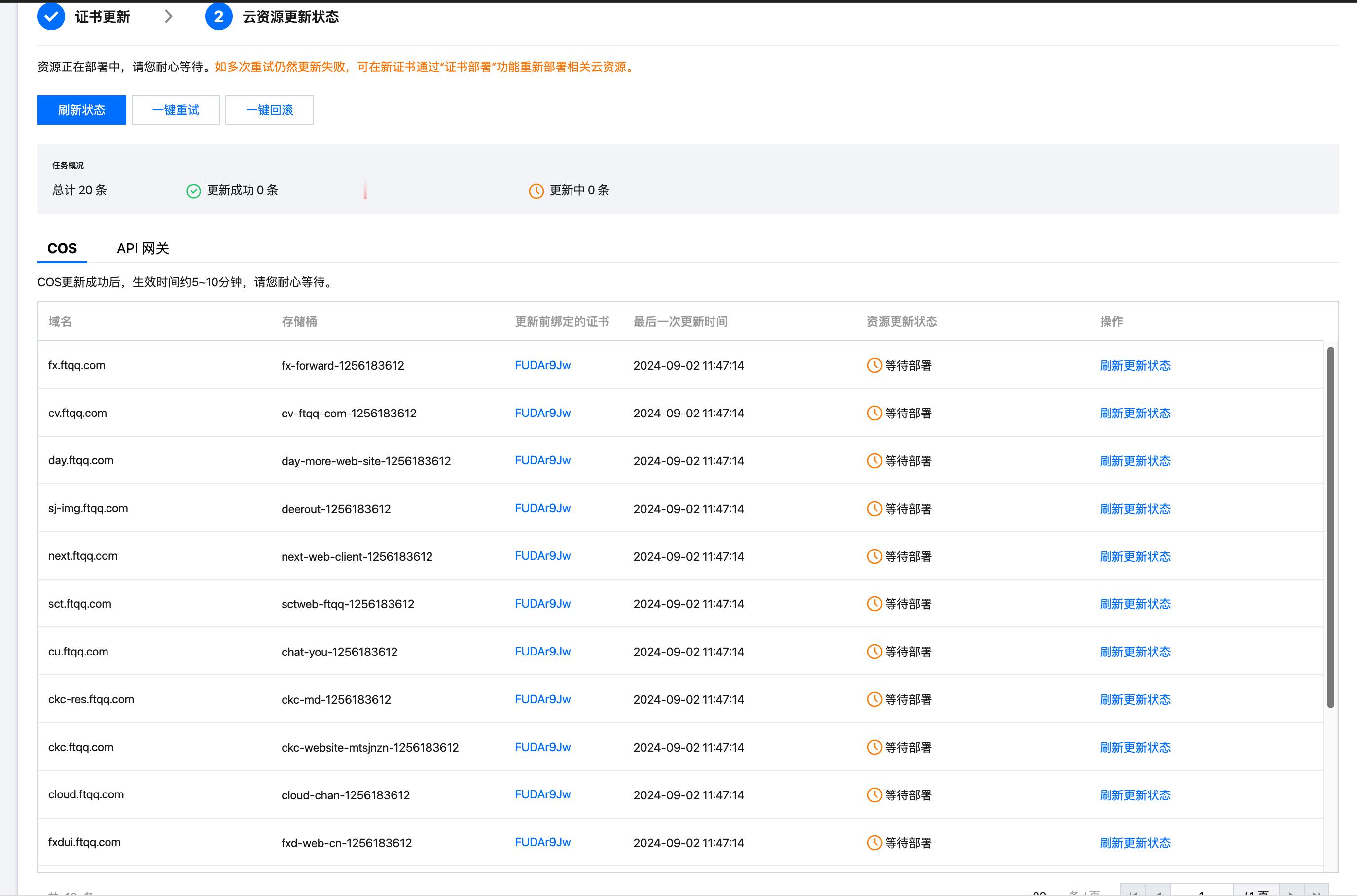Click the 总计 20 条 summary text
The height and width of the screenshot is (896, 1357).
pyautogui.click(x=79, y=190)
